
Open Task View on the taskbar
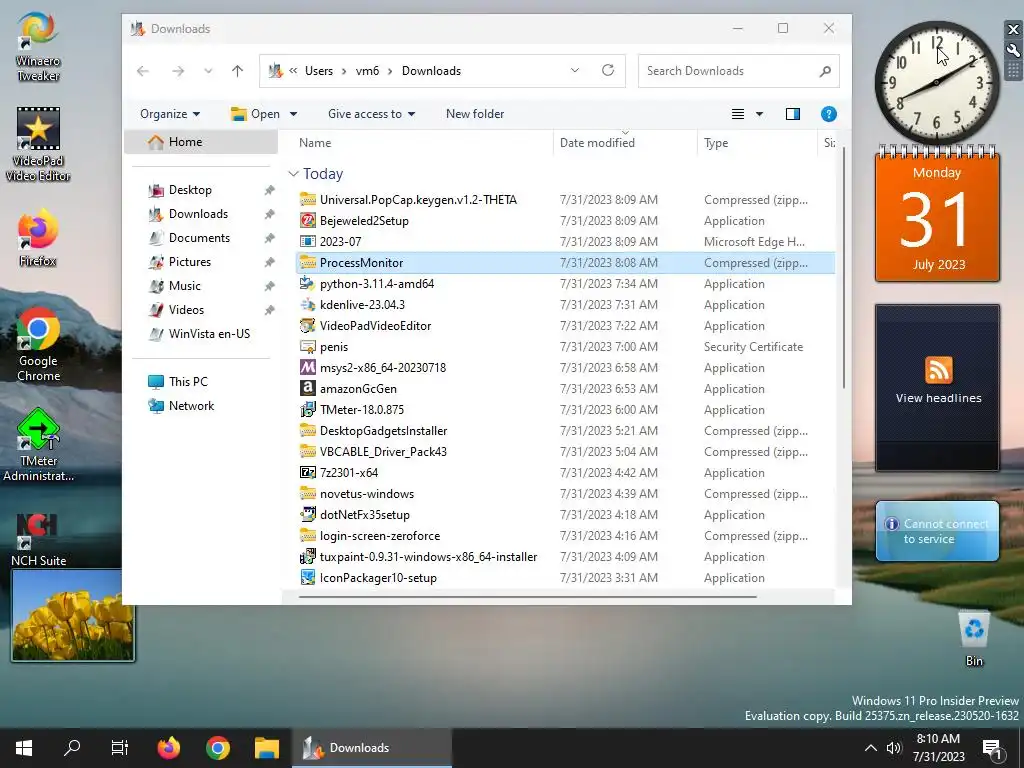120,748
